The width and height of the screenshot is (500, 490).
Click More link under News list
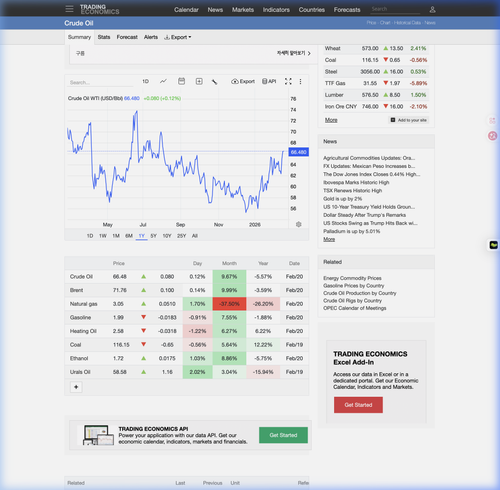click(x=329, y=239)
